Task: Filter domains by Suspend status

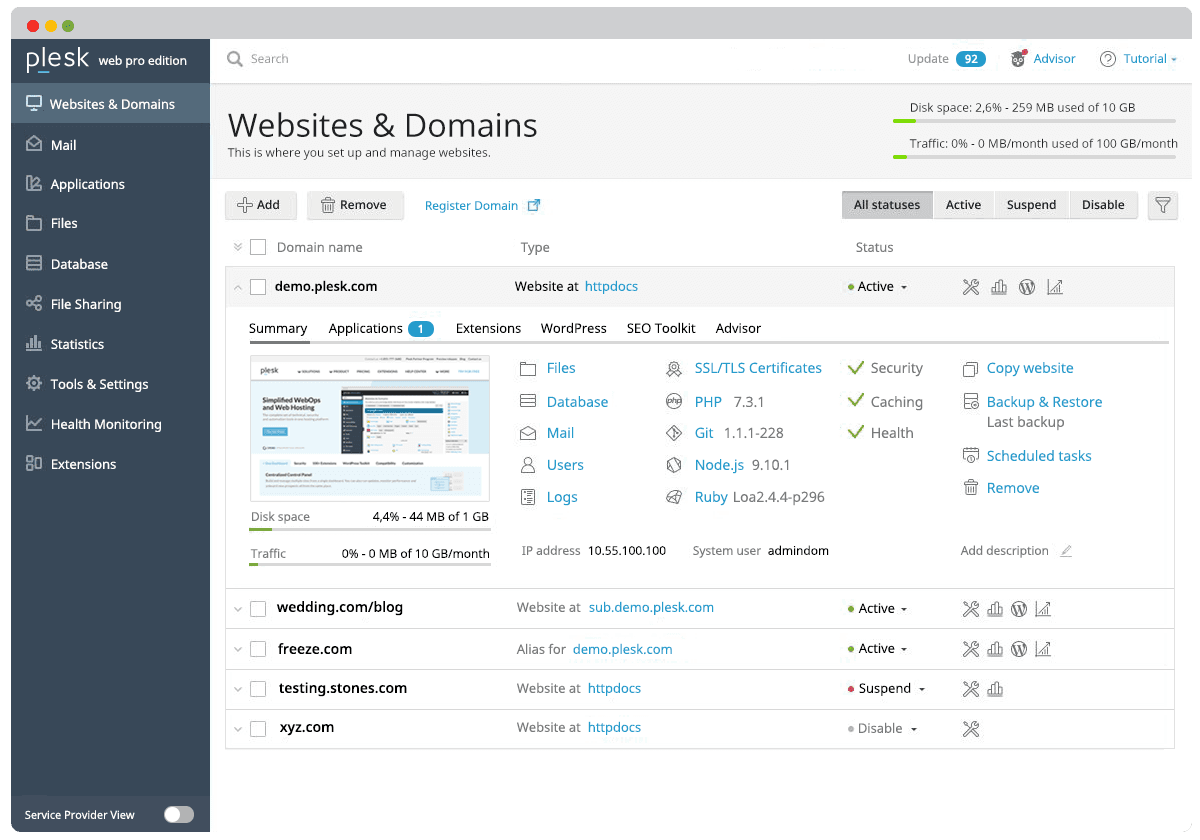Action: (x=1031, y=205)
